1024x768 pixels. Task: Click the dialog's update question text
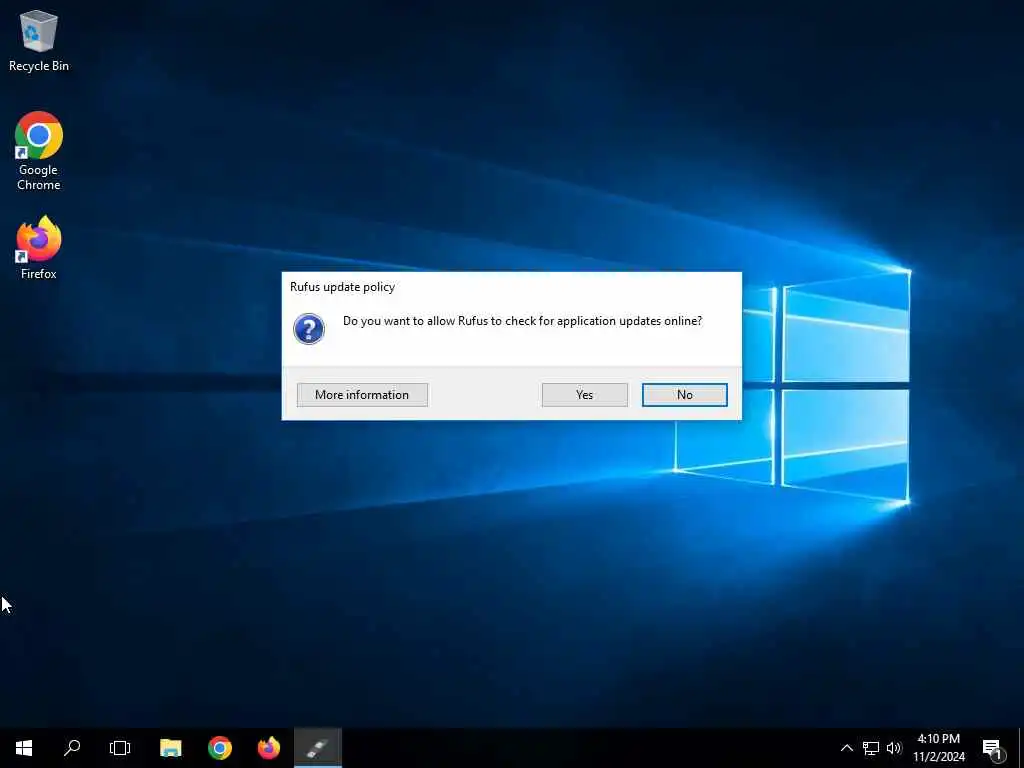pos(522,321)
